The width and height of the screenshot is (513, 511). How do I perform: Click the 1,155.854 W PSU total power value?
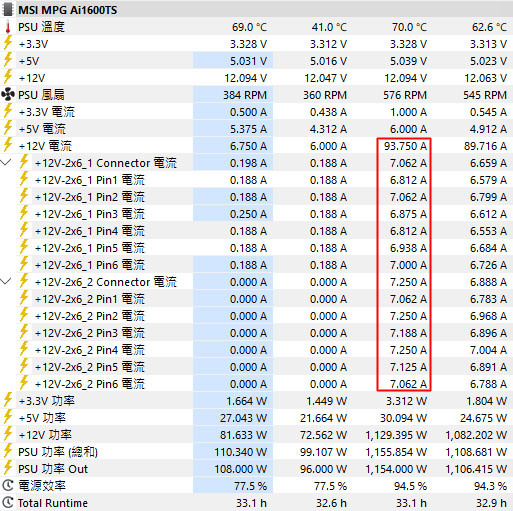[x=396, y=452]
